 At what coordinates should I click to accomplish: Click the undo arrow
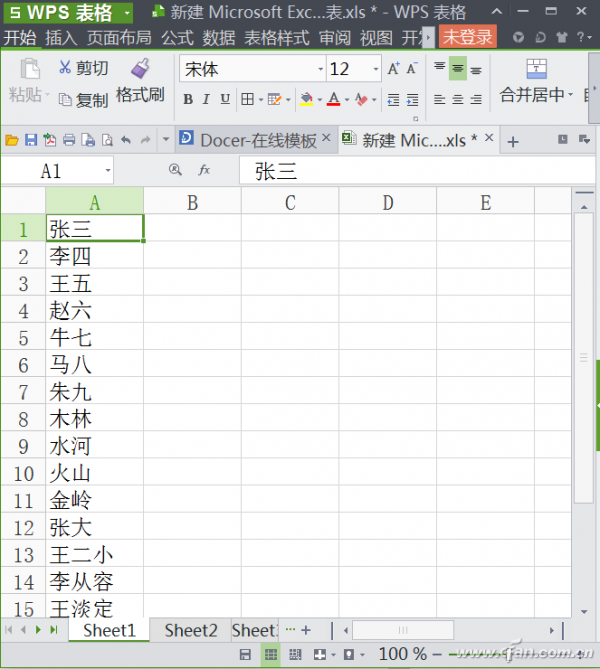coord(126,140)
